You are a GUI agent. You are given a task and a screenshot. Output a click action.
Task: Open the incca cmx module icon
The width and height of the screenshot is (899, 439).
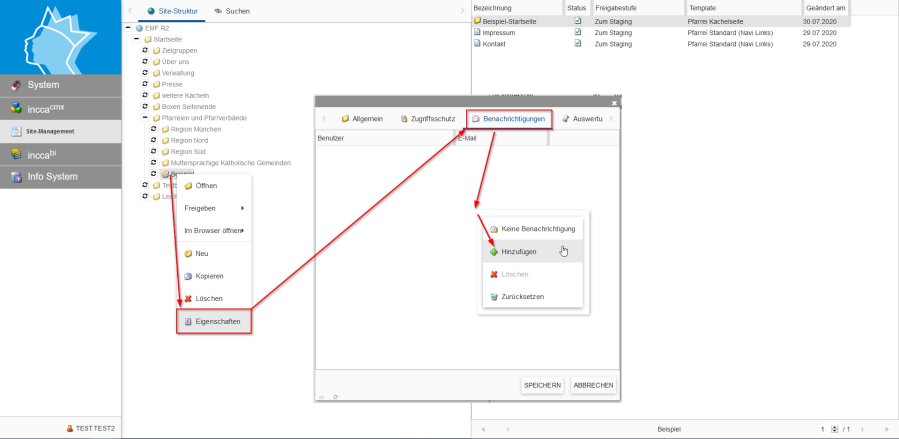pos(16,108)
